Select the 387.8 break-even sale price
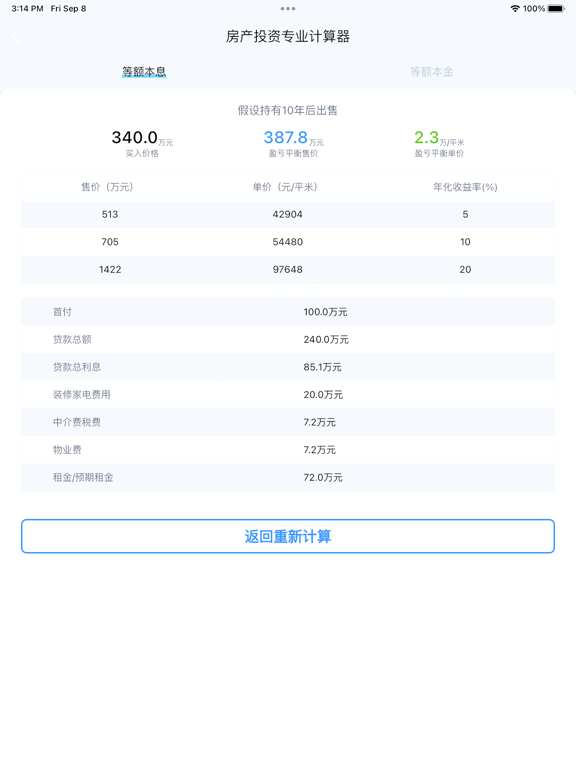The width and height of the screenshot is (576, 768). coord(286,137)
